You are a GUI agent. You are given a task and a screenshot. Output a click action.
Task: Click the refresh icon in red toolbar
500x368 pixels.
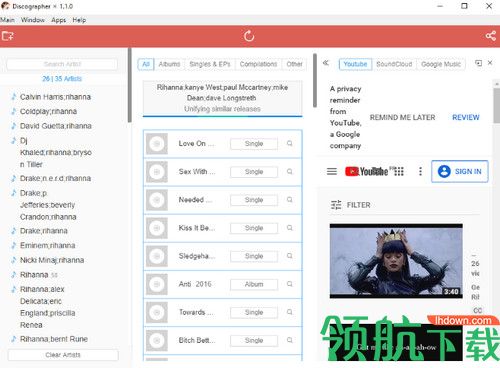(249, 36)
